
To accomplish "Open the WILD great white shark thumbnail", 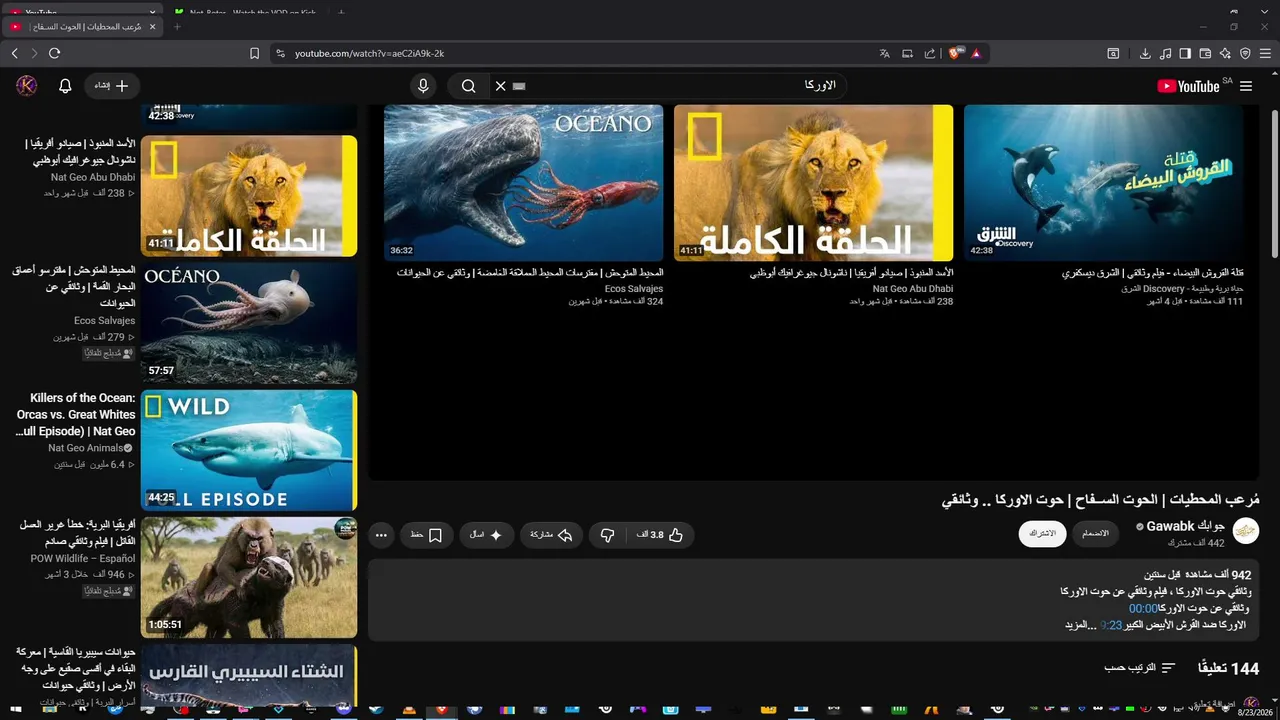I will [x=249, y=450].
